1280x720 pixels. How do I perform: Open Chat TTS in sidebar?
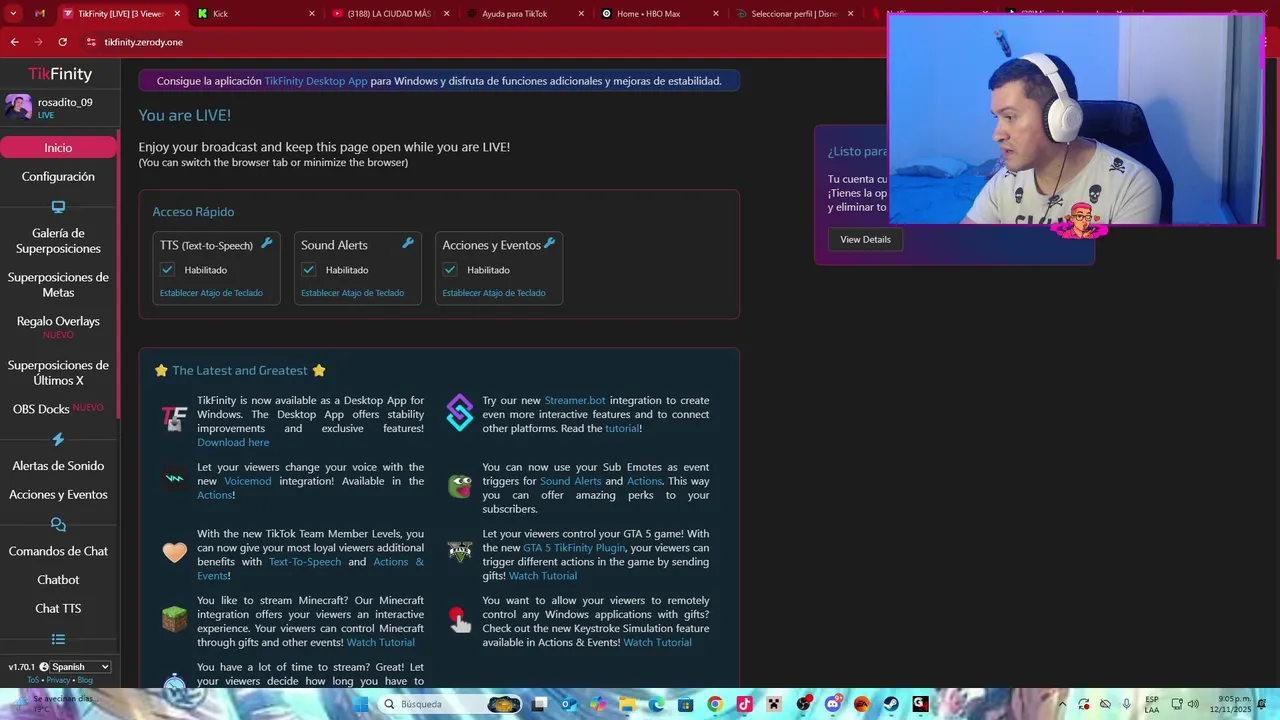click(x=58, y=609)
